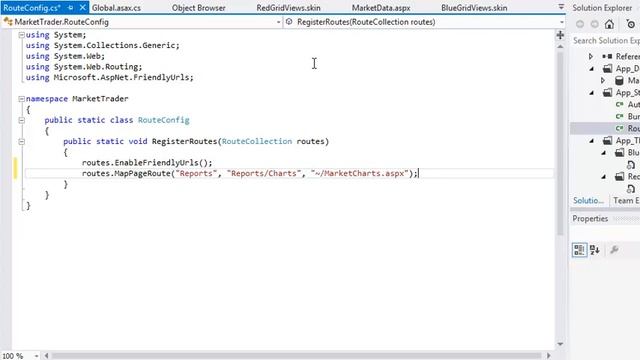Switch to the Solution Explorer bottom tab
Screen dimensions: 640x360
[588, 200]
